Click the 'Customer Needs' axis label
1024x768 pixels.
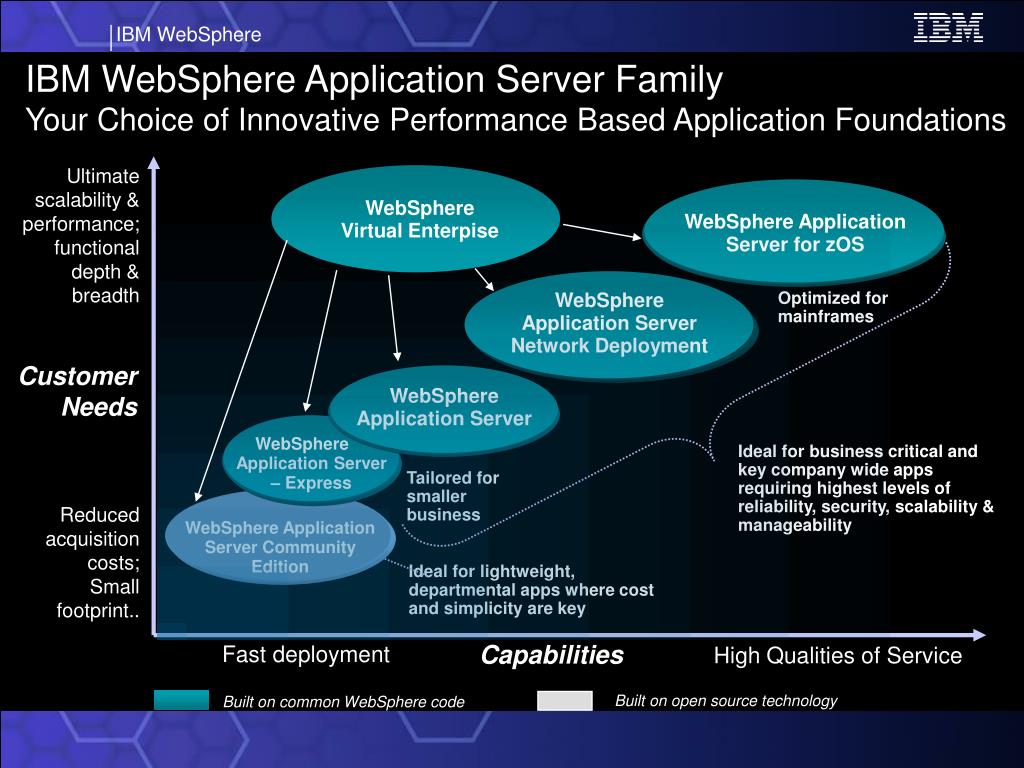click(x=79, y=391)
